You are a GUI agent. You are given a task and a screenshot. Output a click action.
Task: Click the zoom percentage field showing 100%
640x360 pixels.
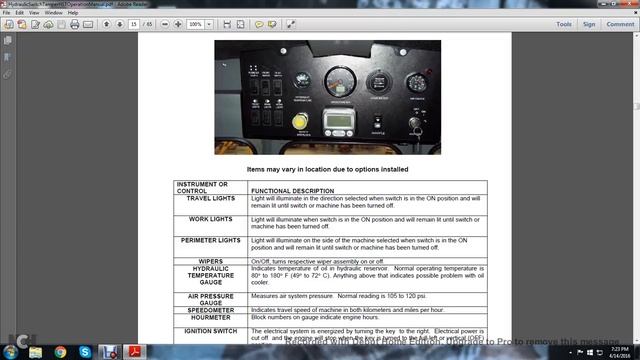point(196,24)
